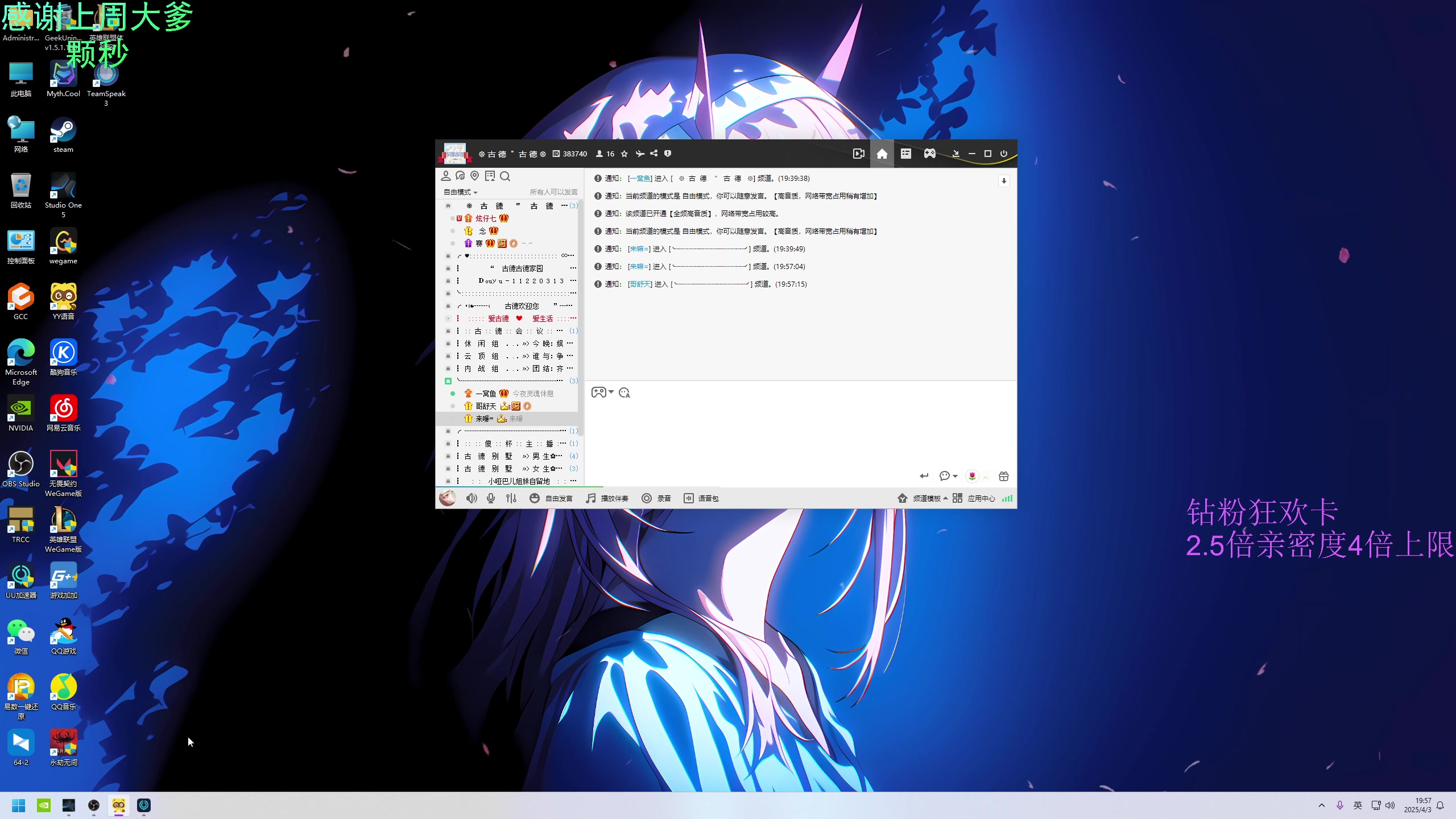Click the airplane invite icon in header
This screenshot has width=1456, height=819.
coord(640,154)
